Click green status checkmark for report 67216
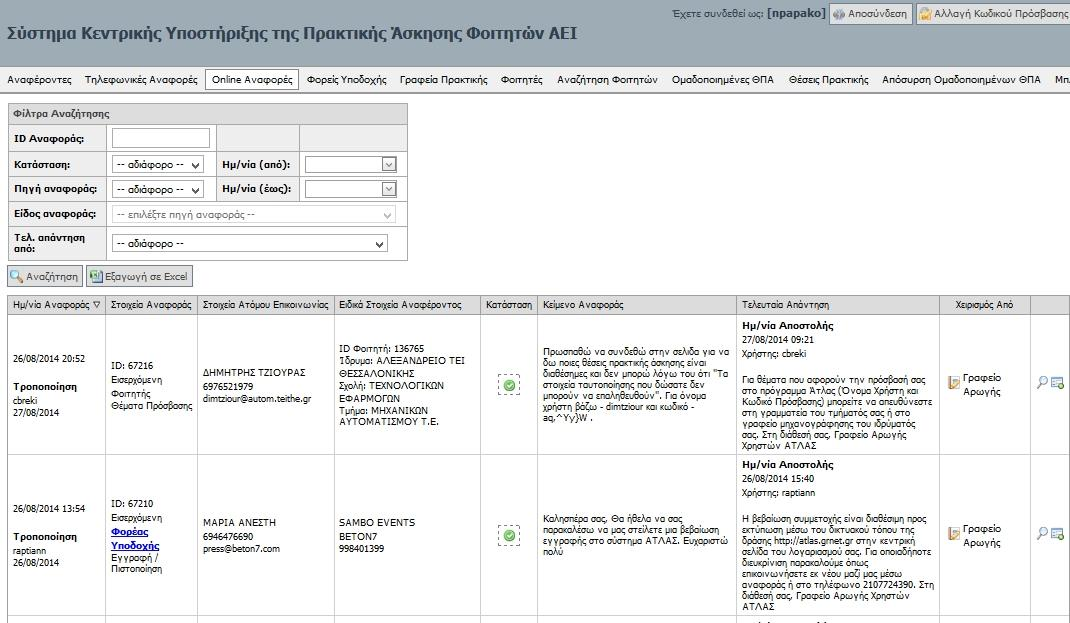The height and width of the screenshot is (623, 1070). pyautogui.click(x=509, y=385)
